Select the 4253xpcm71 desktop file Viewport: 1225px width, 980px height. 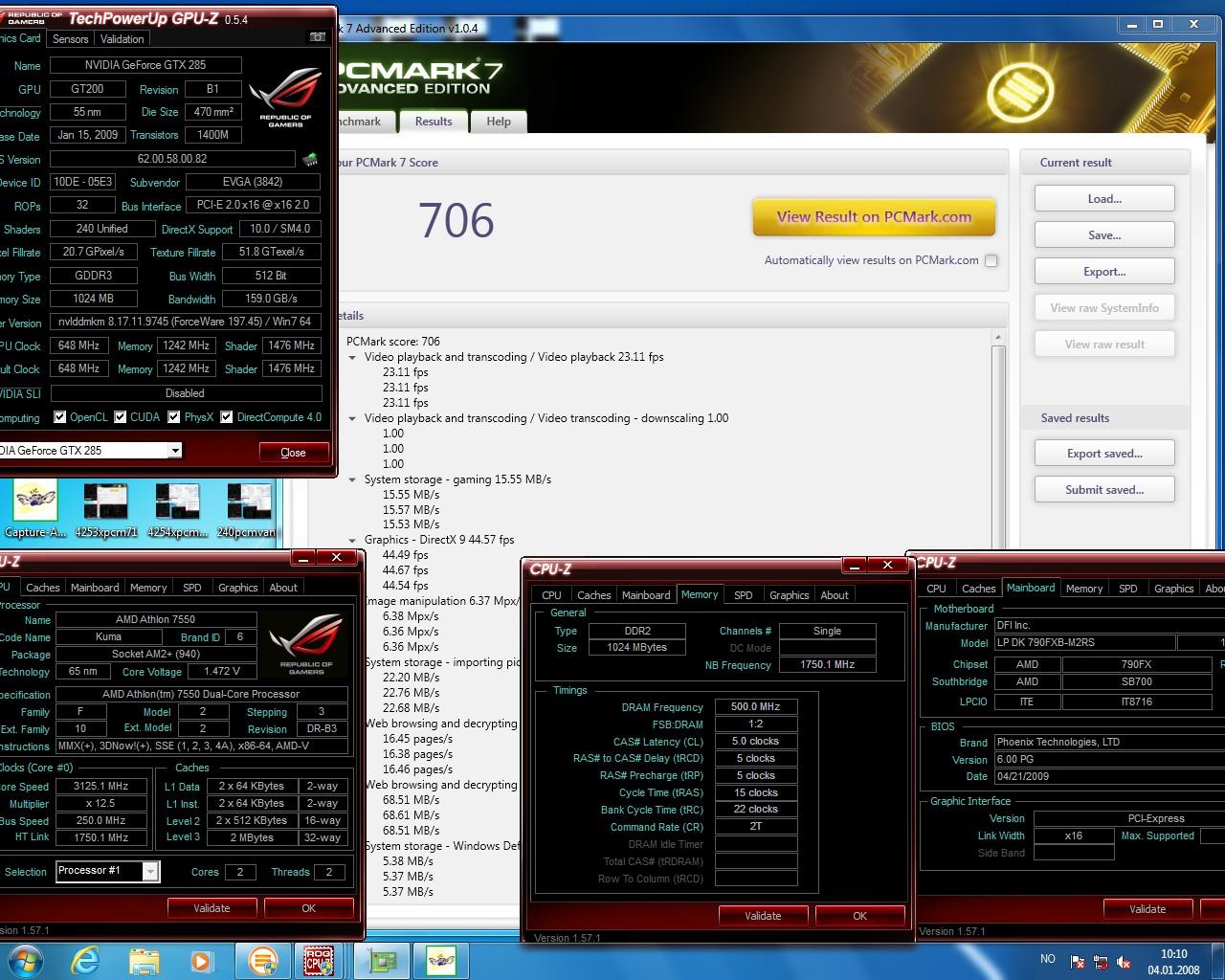105,510
